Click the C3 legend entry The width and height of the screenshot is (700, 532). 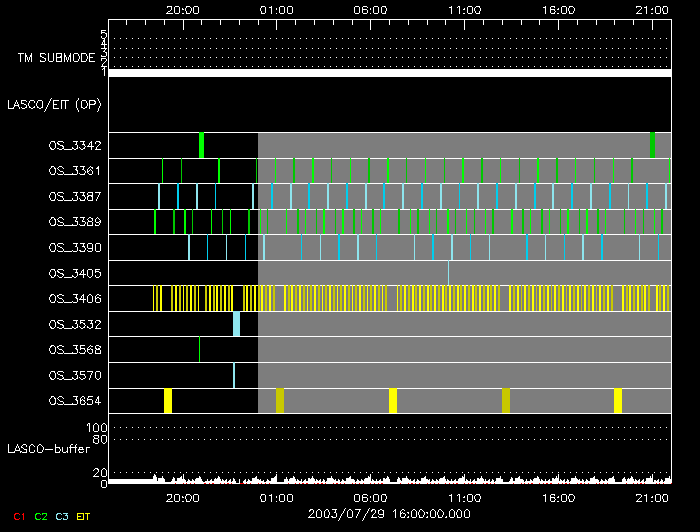62,516
